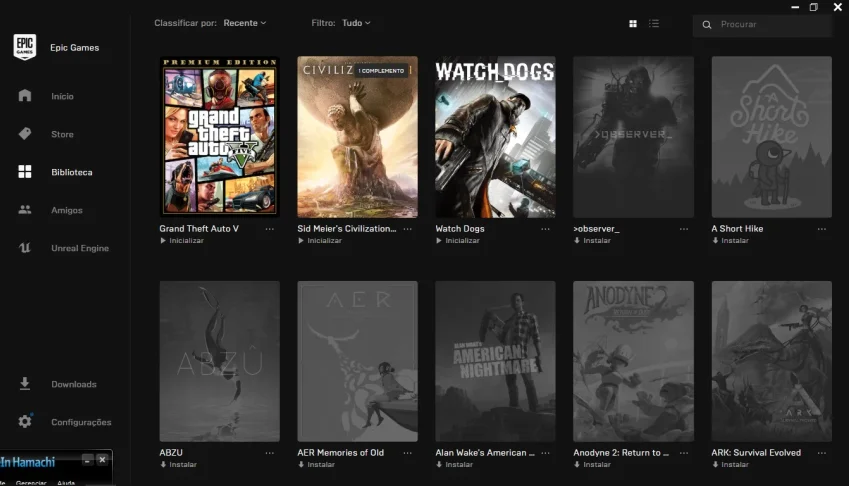Image resolution: width=849 pixels, height=486 pixels.
Task: Click Anodyne 2 cover art
Action: point(634,361)
